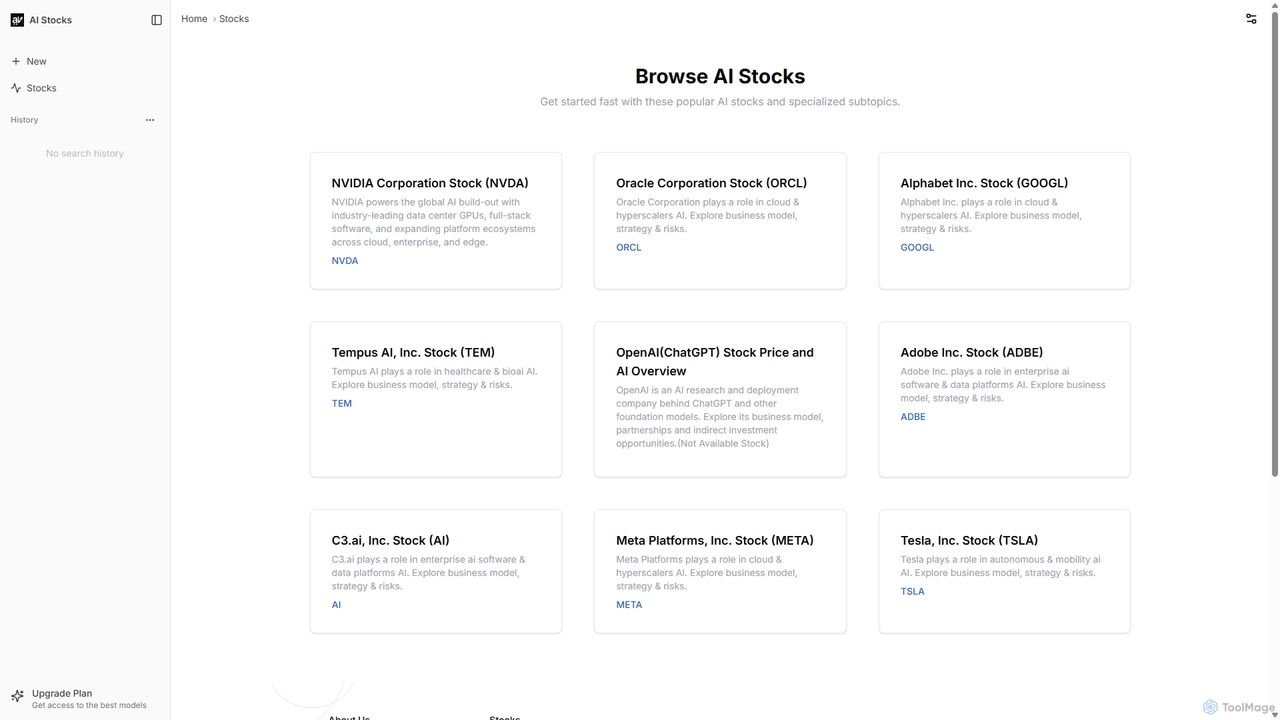This screenshot has height=720, width=1280.
Task: Click the page vertical scrollbar thumb
Action: [x=1274, y=245]
